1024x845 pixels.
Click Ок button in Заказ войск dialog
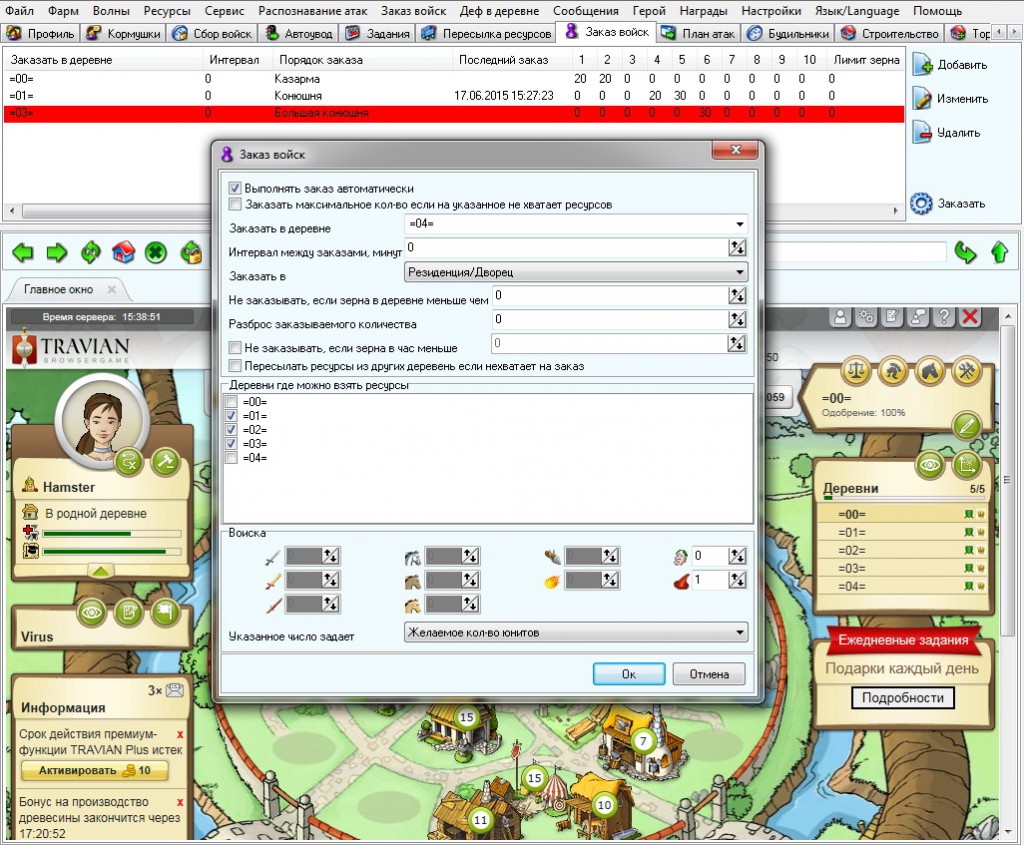click(629, 674)
